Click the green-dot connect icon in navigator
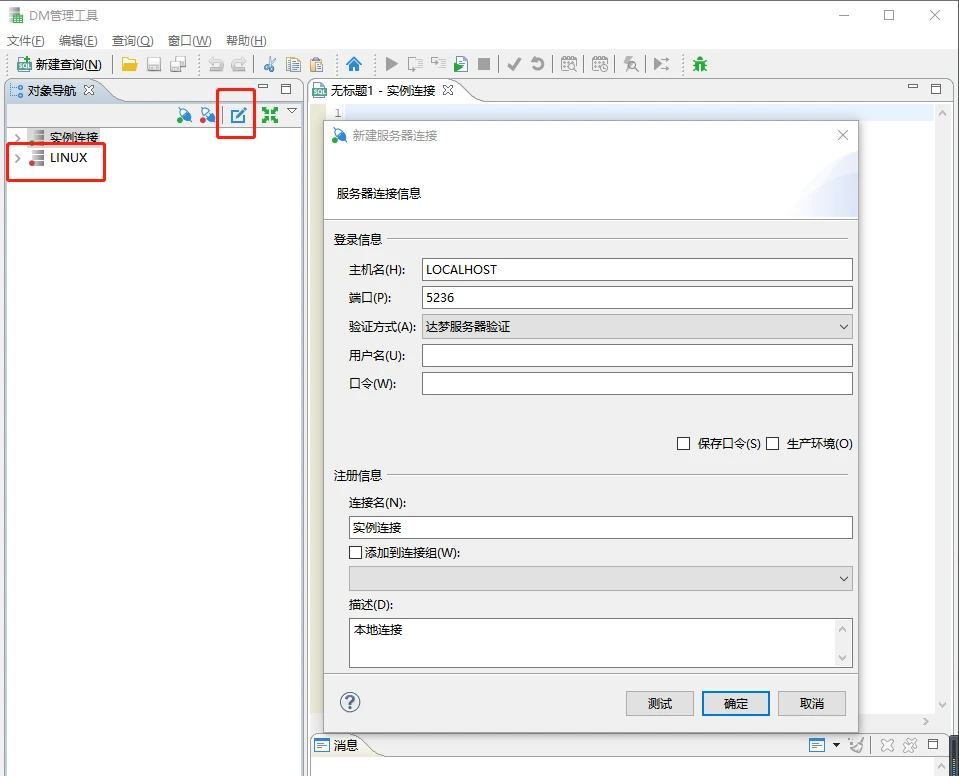The width and height of the screenshot is (959, 776). [x=184, y=115]
